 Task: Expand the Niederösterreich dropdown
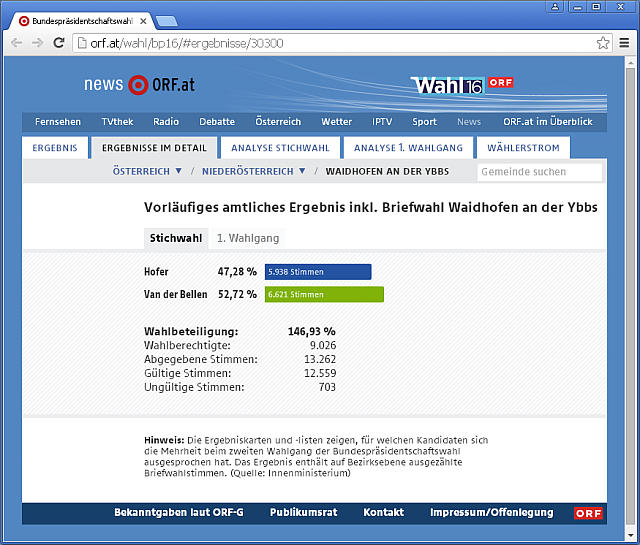[x=254, y=171]
